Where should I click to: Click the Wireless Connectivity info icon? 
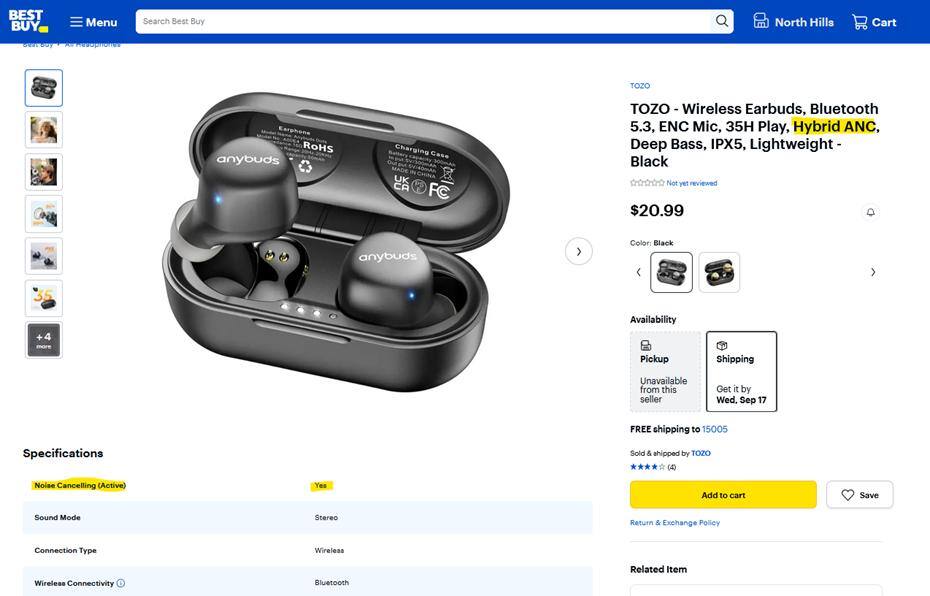[x=121, y=583]
